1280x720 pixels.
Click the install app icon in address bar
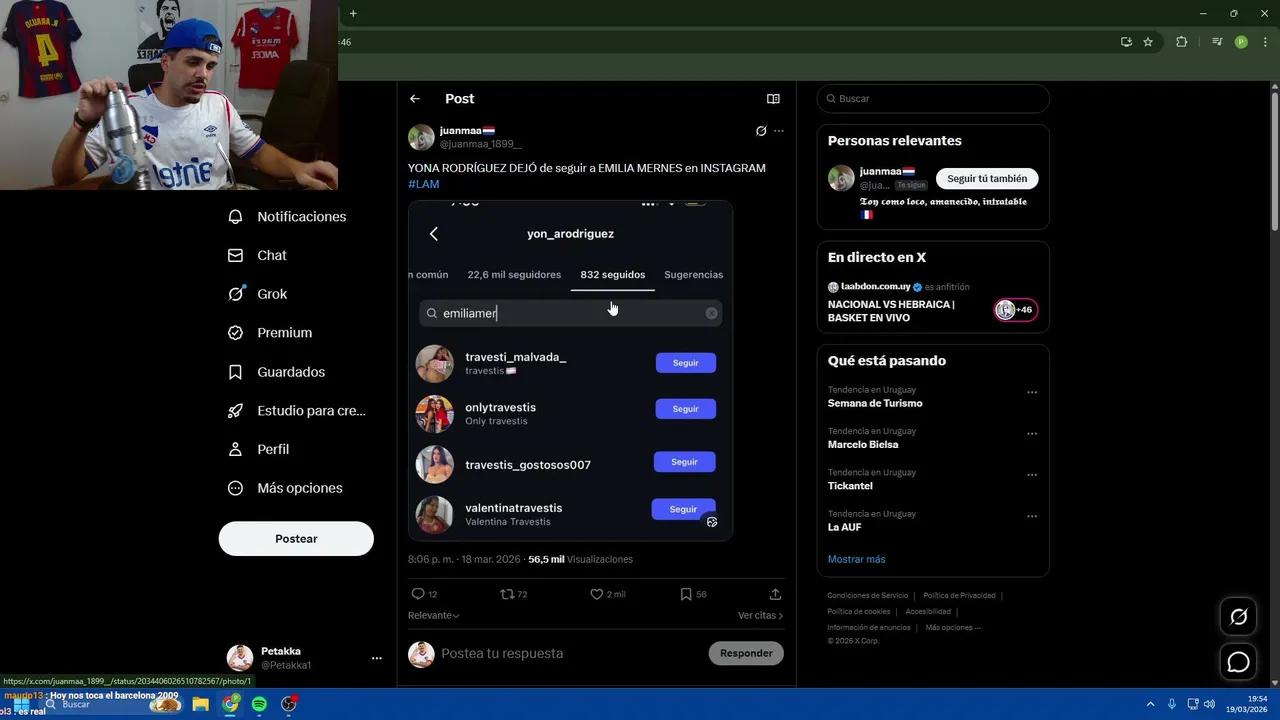pyautogui.click(x=1126, y=42)
